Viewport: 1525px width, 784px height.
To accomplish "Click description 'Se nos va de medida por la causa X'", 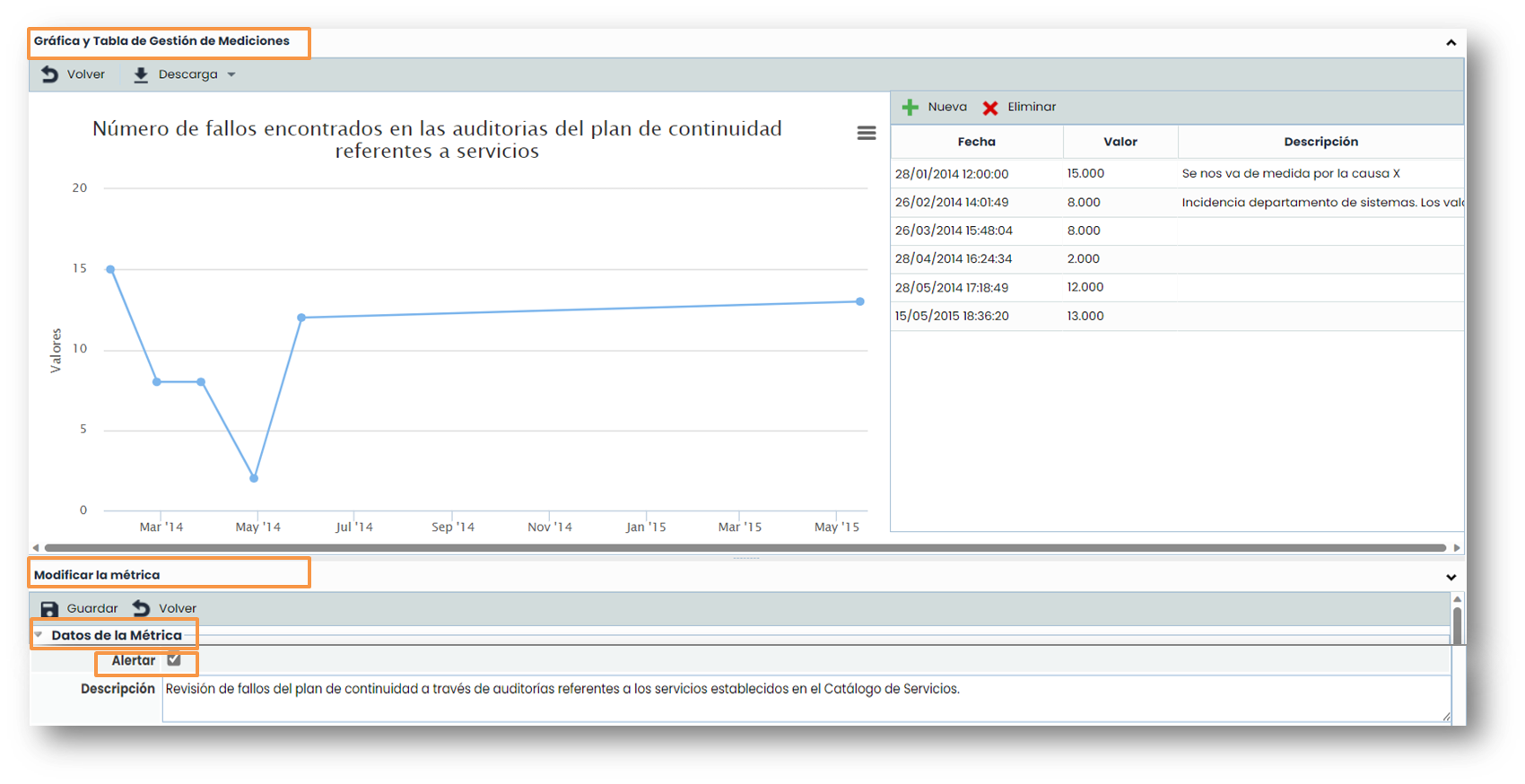I will pyautogui.click(x=1291, y=173).
